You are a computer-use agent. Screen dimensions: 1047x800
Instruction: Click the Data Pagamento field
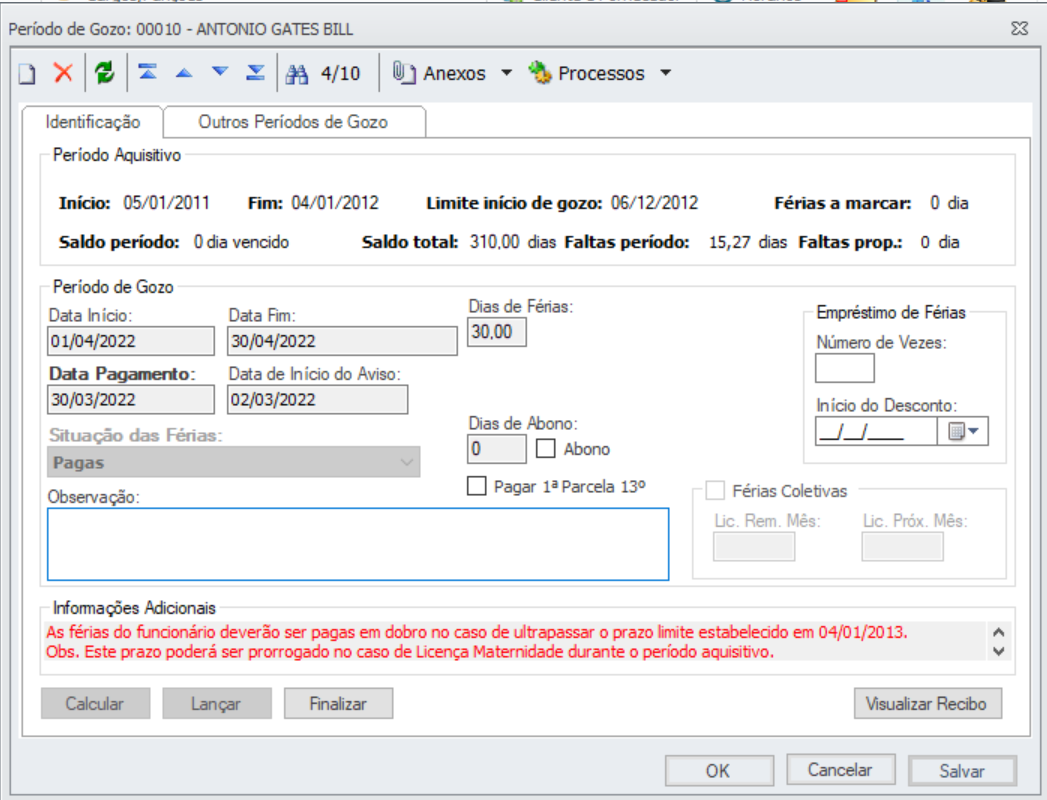[x=131, y=399]
